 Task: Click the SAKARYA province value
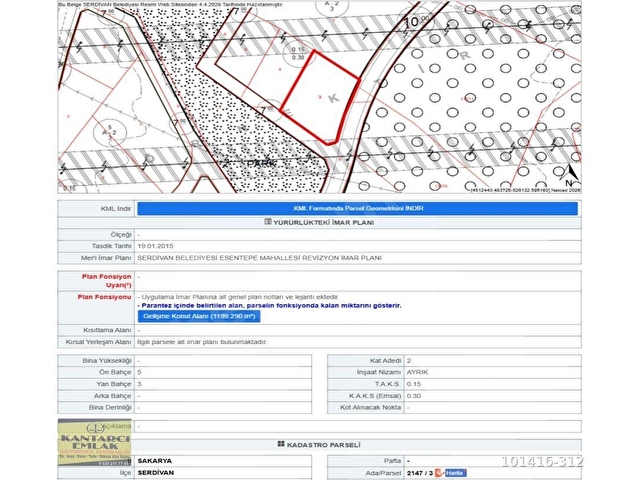155,461
